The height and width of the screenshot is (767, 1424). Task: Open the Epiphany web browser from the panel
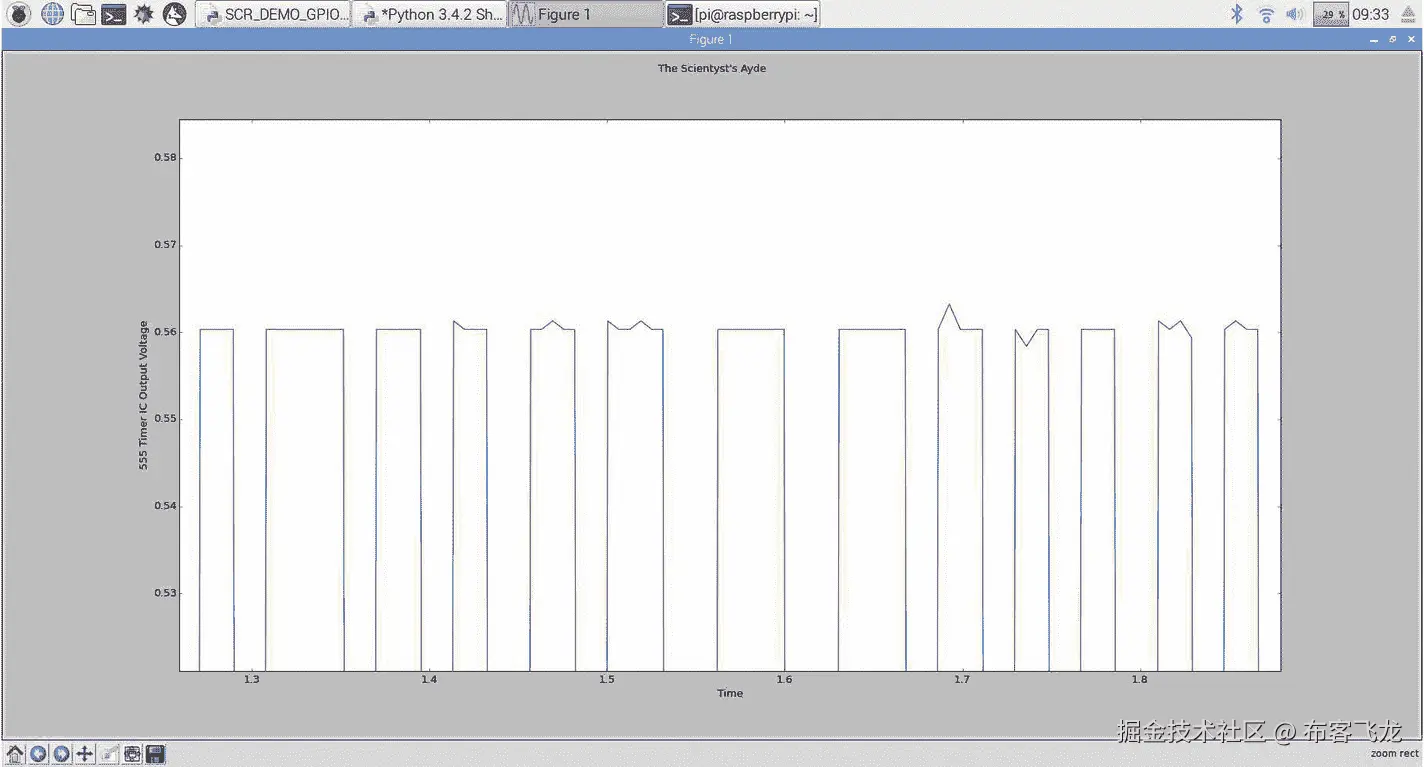pos(51,14)
